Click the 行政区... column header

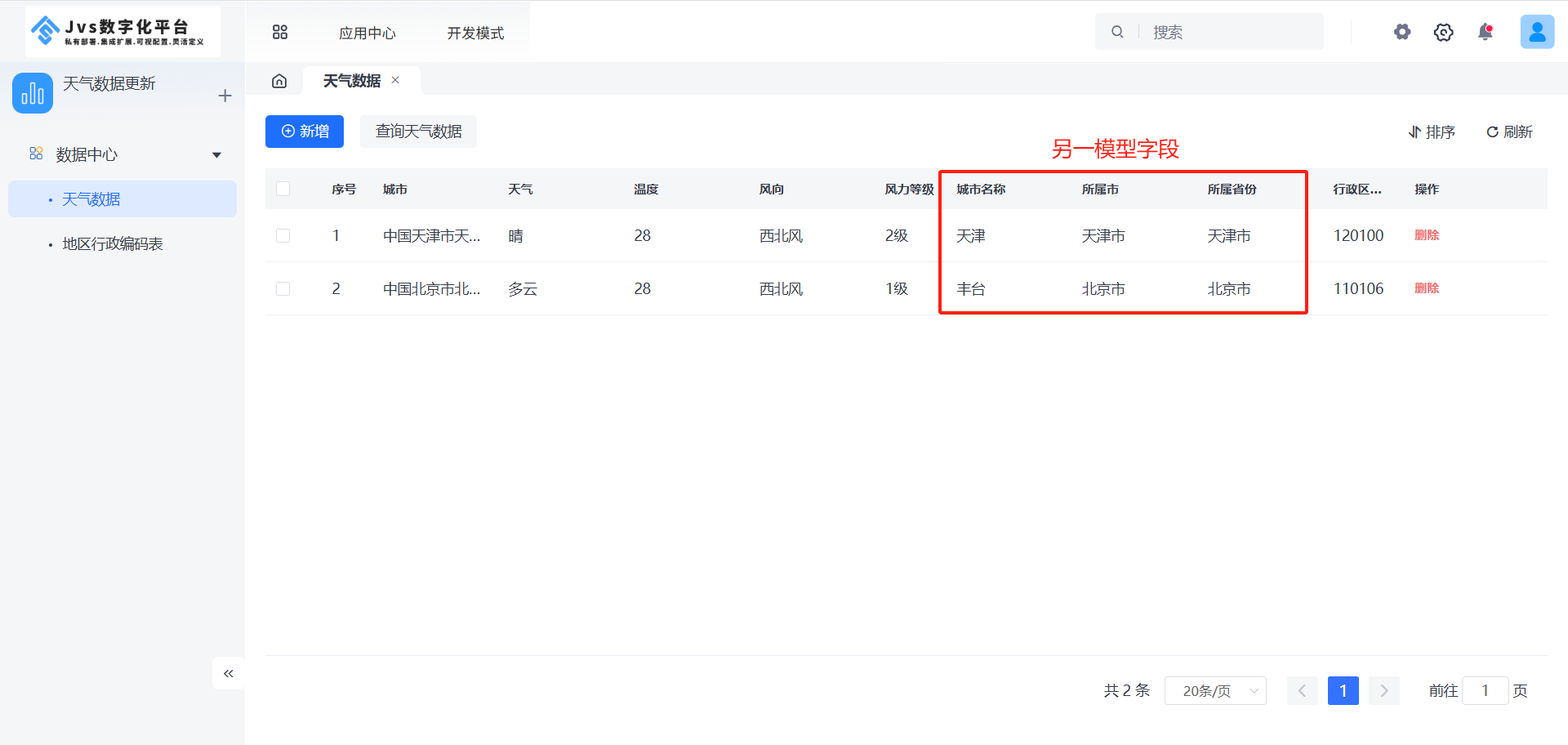[1357, 189]
